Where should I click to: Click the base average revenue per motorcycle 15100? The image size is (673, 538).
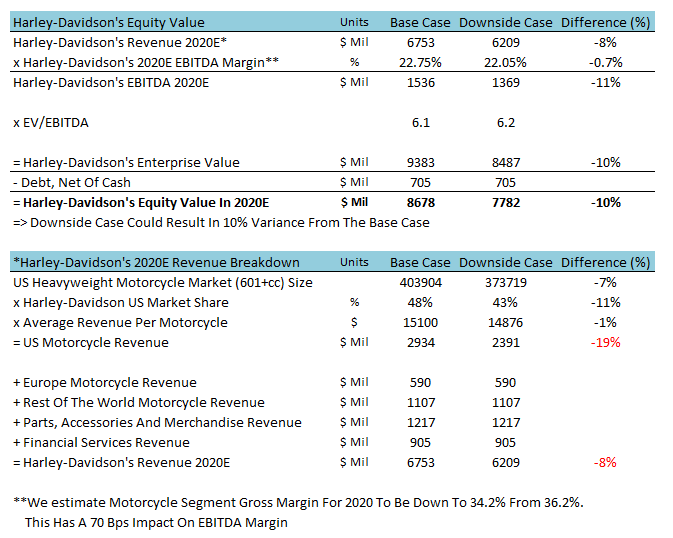420,322
